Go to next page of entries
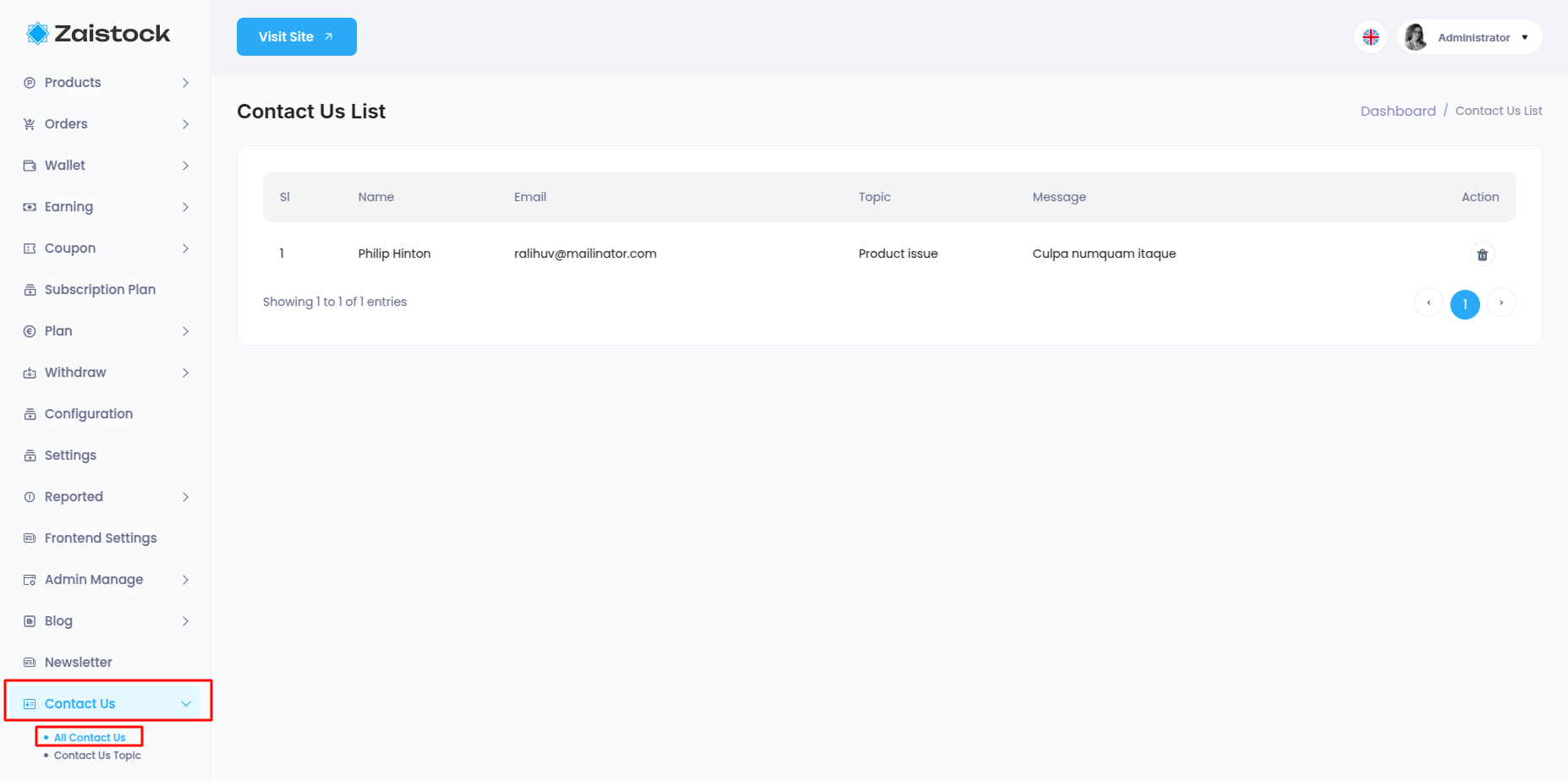The height and width of the screenshot is (781, 1568). [x=1501, y=303]
